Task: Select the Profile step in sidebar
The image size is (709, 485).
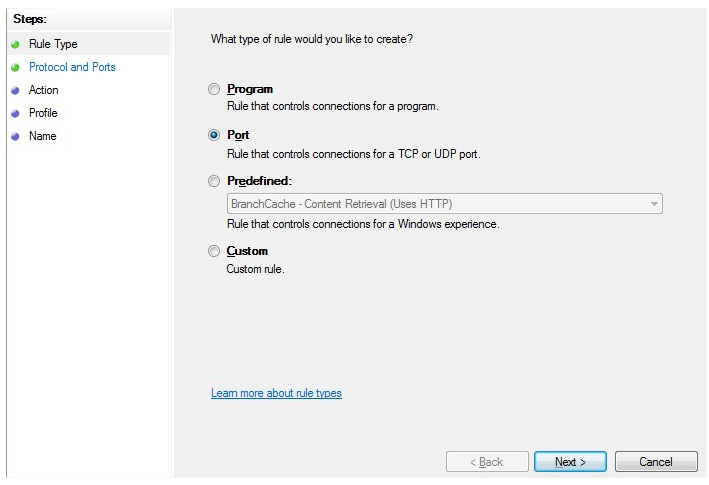Action: point(43,113)
